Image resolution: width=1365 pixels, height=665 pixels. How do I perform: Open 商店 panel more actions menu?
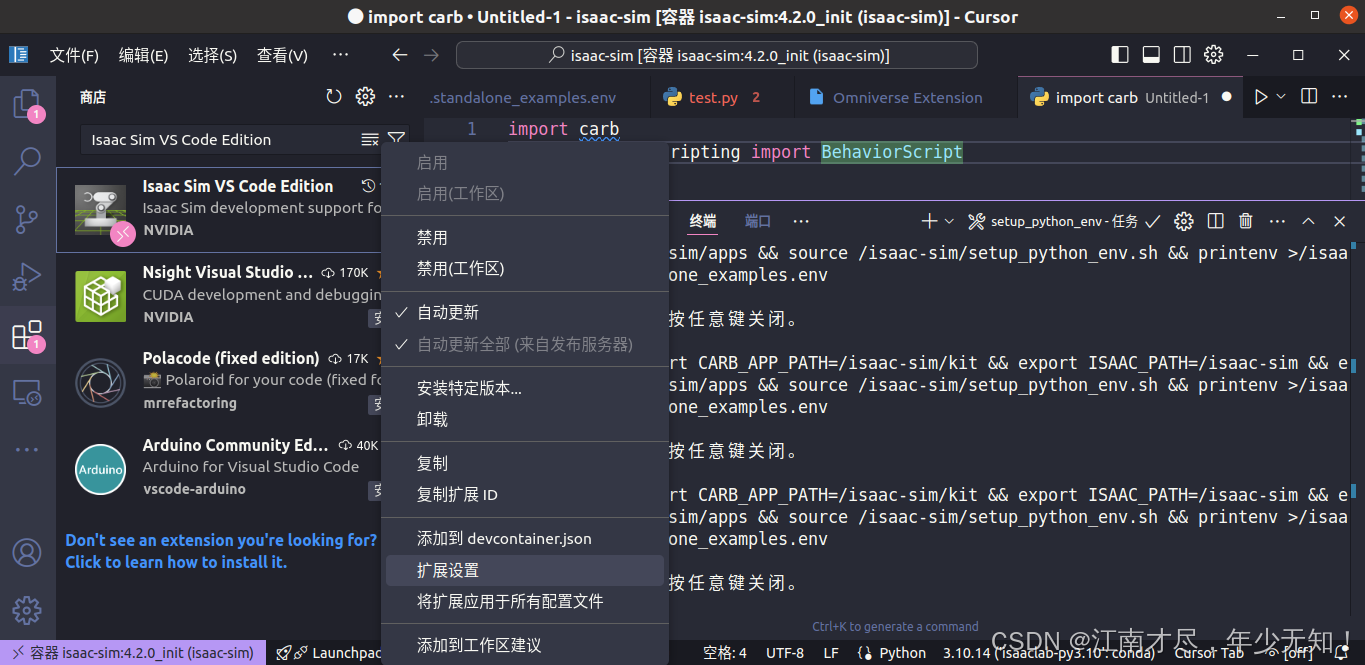[397, 97]
